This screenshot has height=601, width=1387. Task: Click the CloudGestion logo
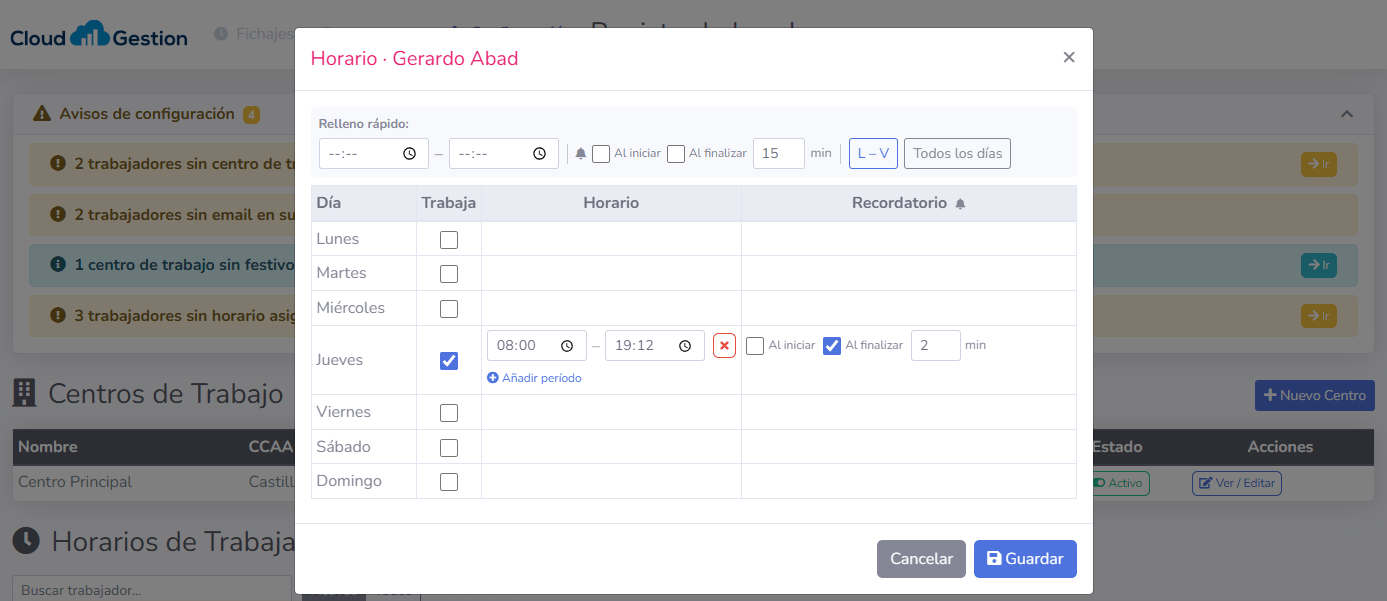pos(99,36)
